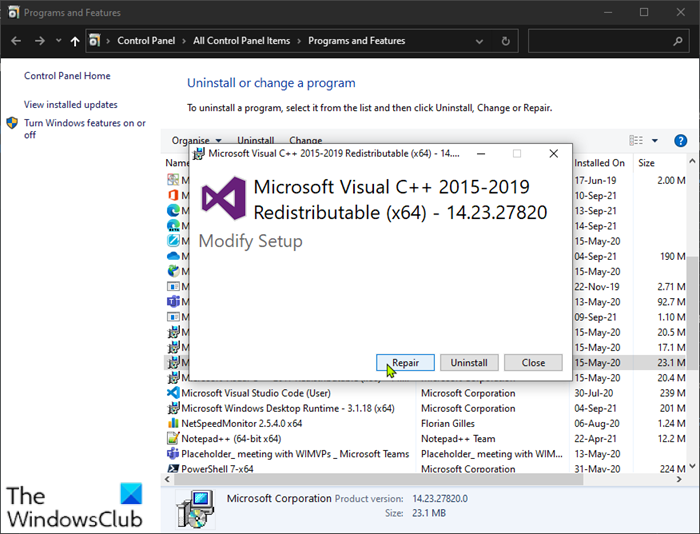This screenshot has height=534, width=700.
Task: Select Placeholder_ meeting with WIMVPs entry
Action: (x=425, y=454)
